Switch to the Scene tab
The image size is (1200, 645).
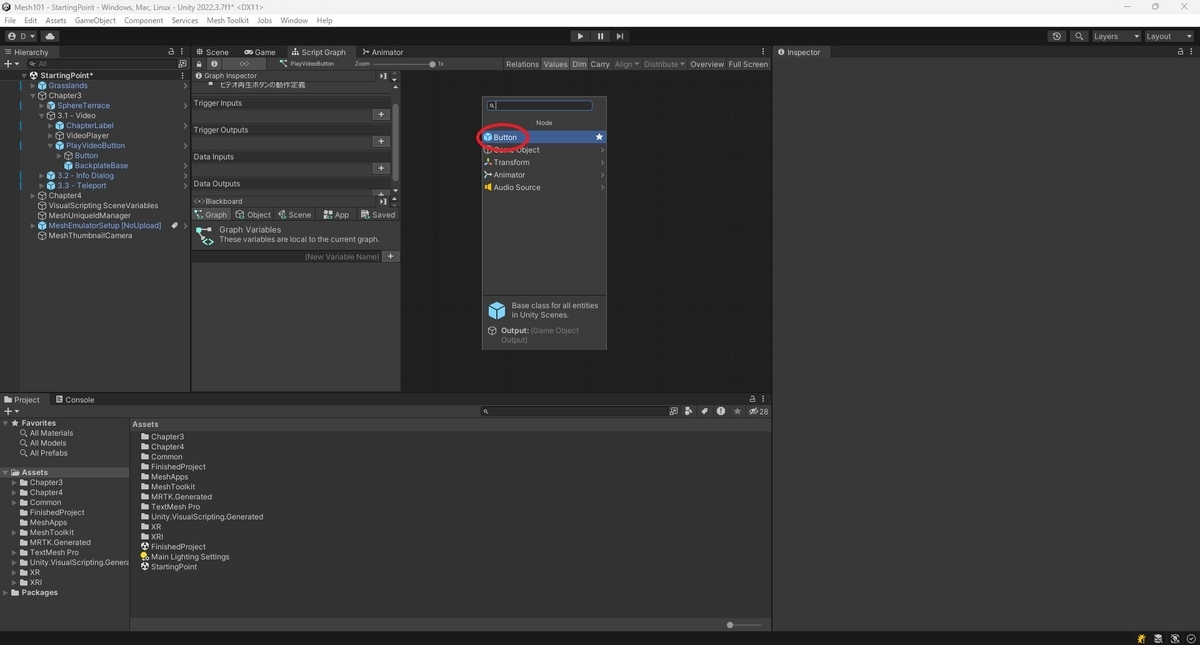[x=212, y=52]
